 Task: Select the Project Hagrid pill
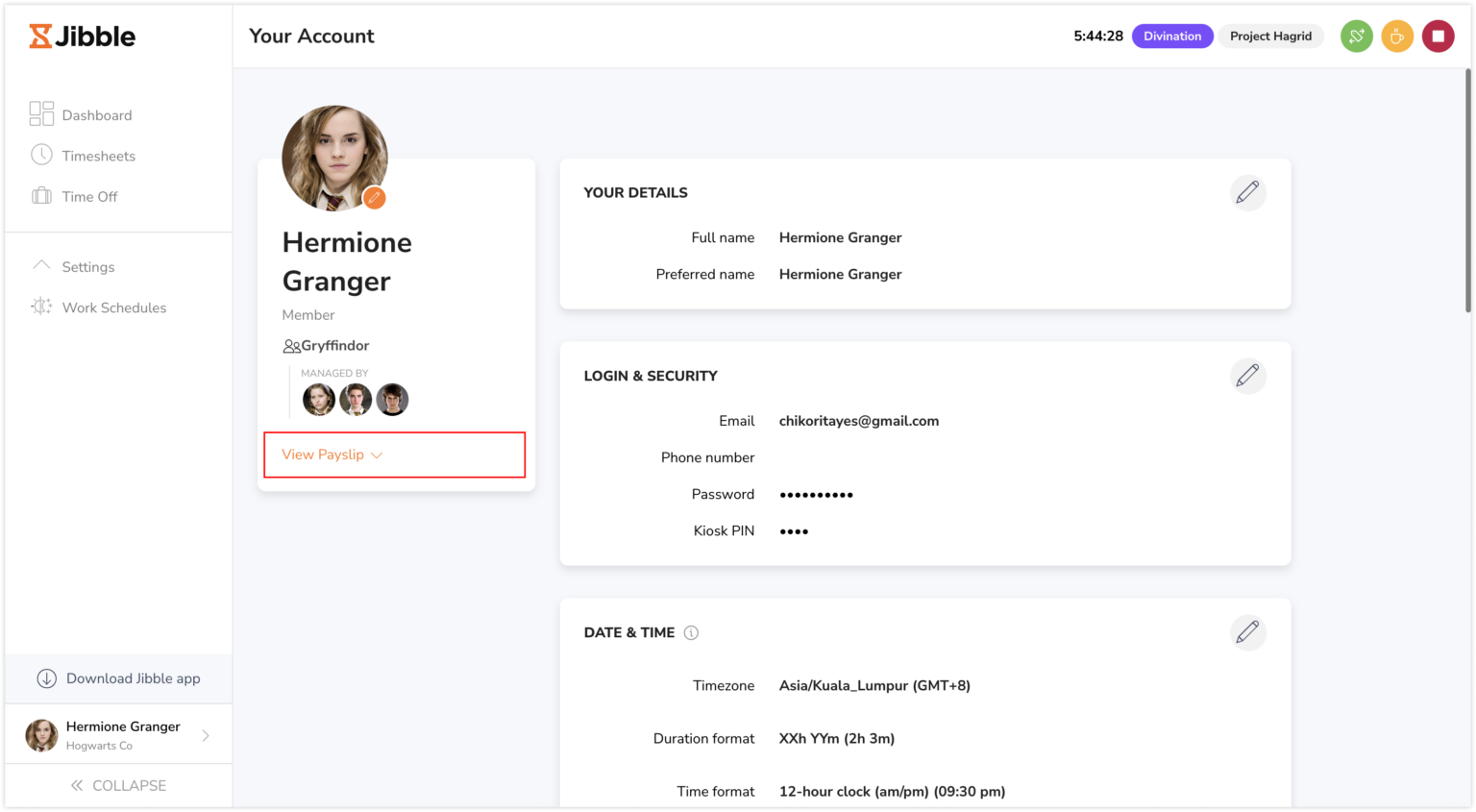pos(1270,36)
